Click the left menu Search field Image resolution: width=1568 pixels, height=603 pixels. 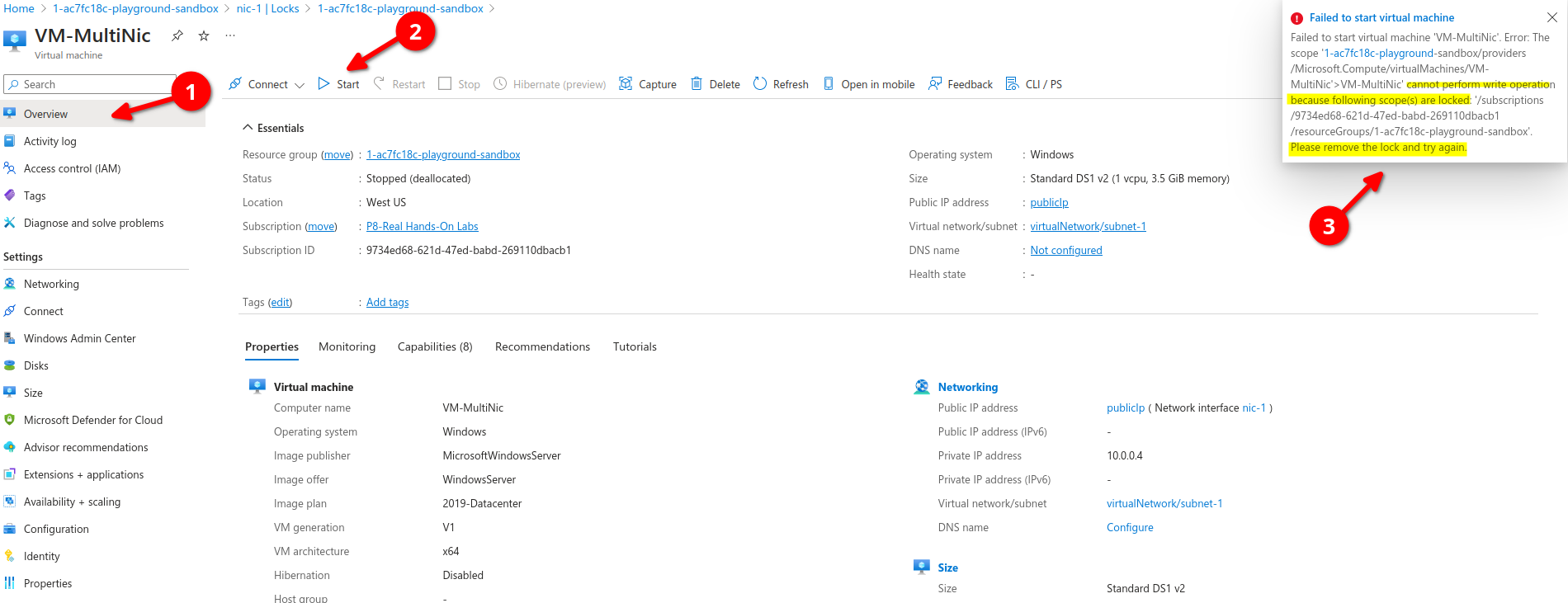point(91,84)
